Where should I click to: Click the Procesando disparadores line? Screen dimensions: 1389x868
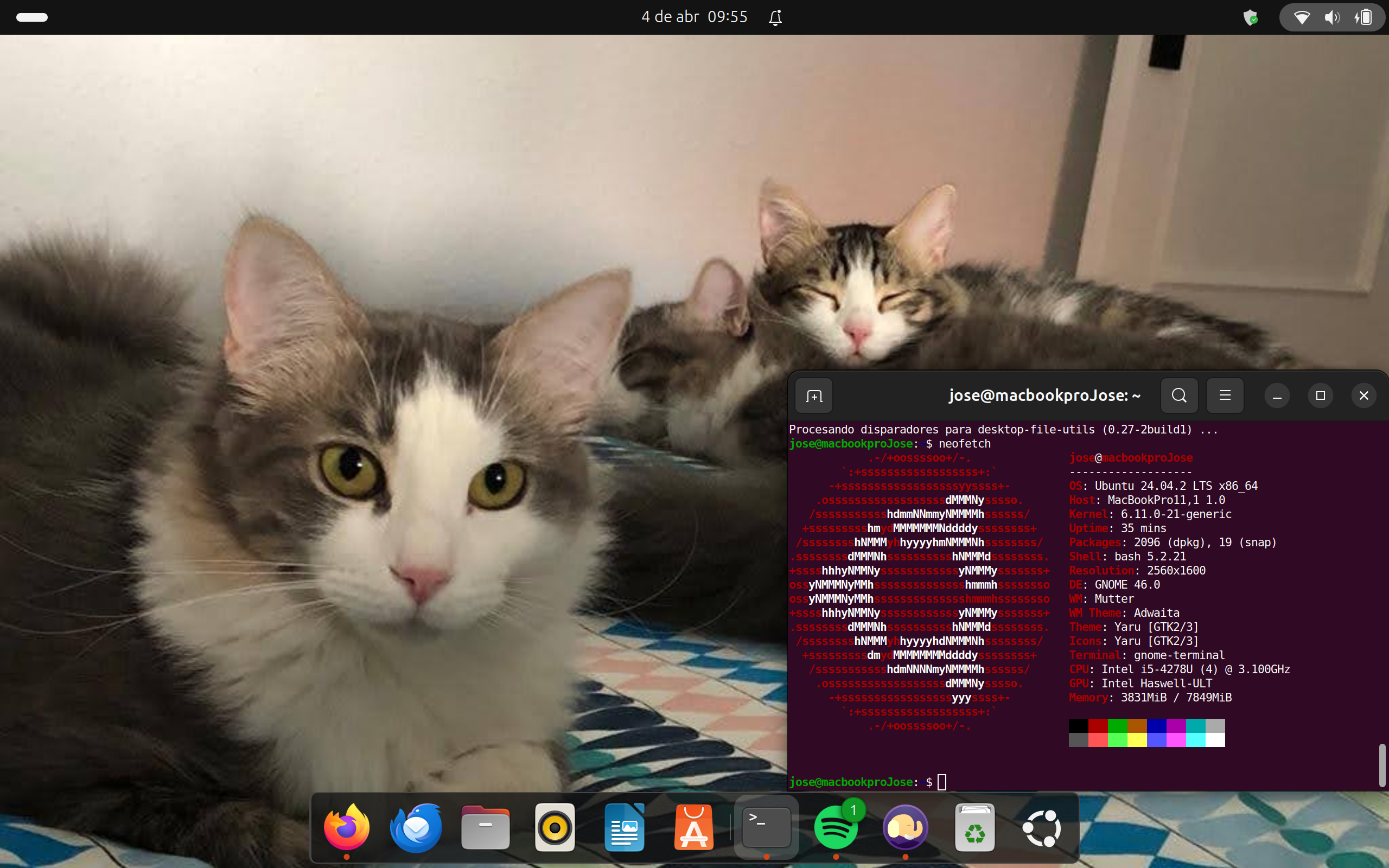(1003, 430)
